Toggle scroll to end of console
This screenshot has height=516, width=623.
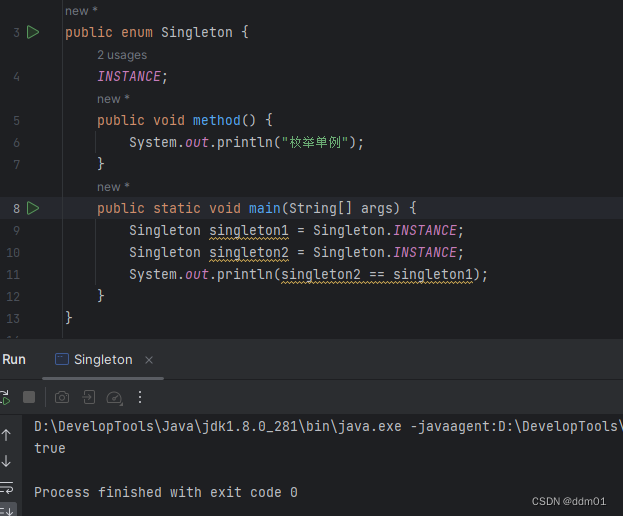(x=8, y=510)
